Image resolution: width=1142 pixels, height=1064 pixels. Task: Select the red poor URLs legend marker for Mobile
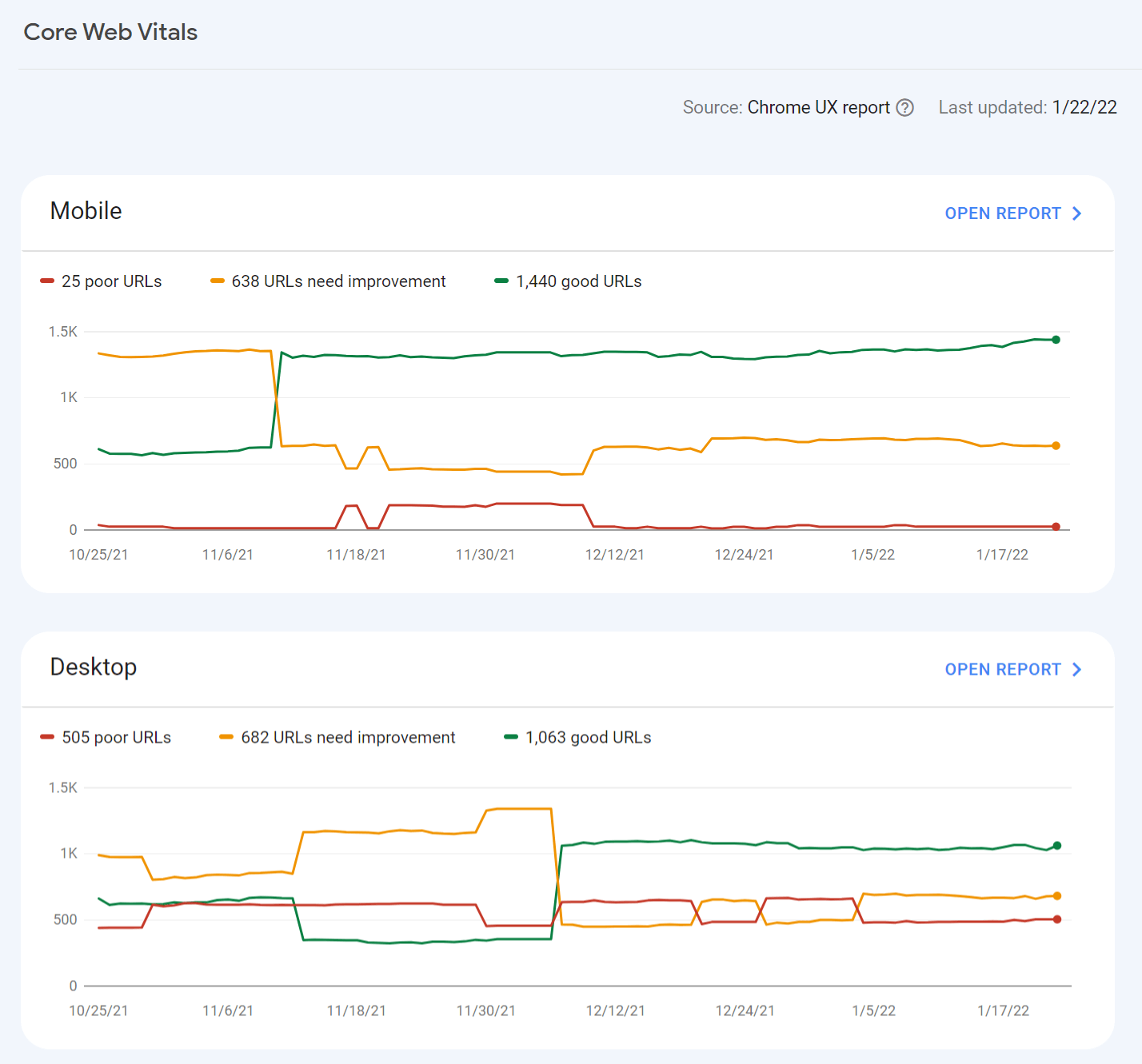47,281
